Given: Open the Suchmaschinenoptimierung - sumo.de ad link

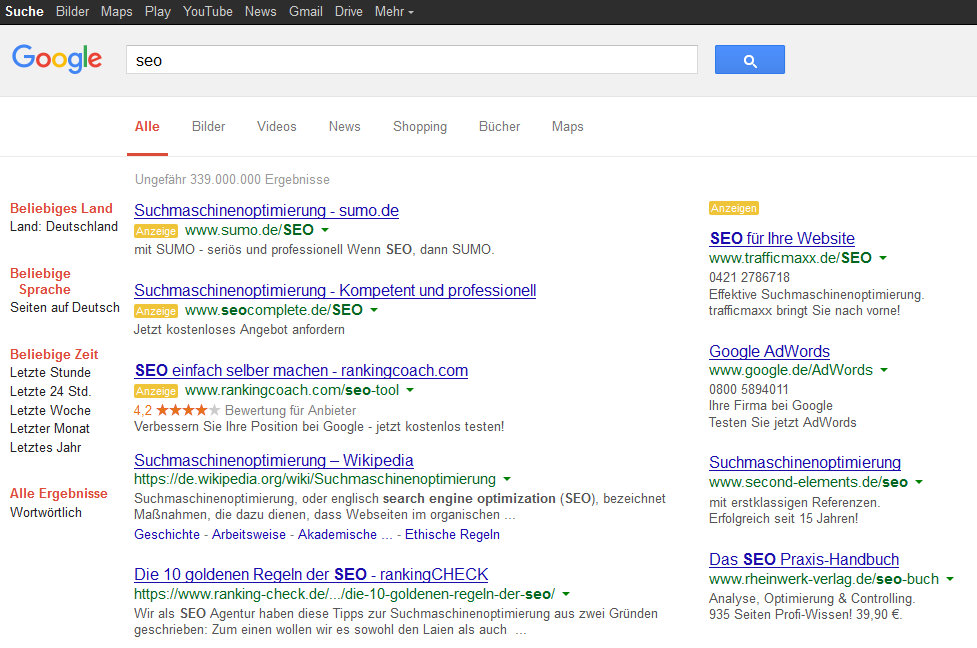Looking at the screenshot, I should click(x=266, y=211).
